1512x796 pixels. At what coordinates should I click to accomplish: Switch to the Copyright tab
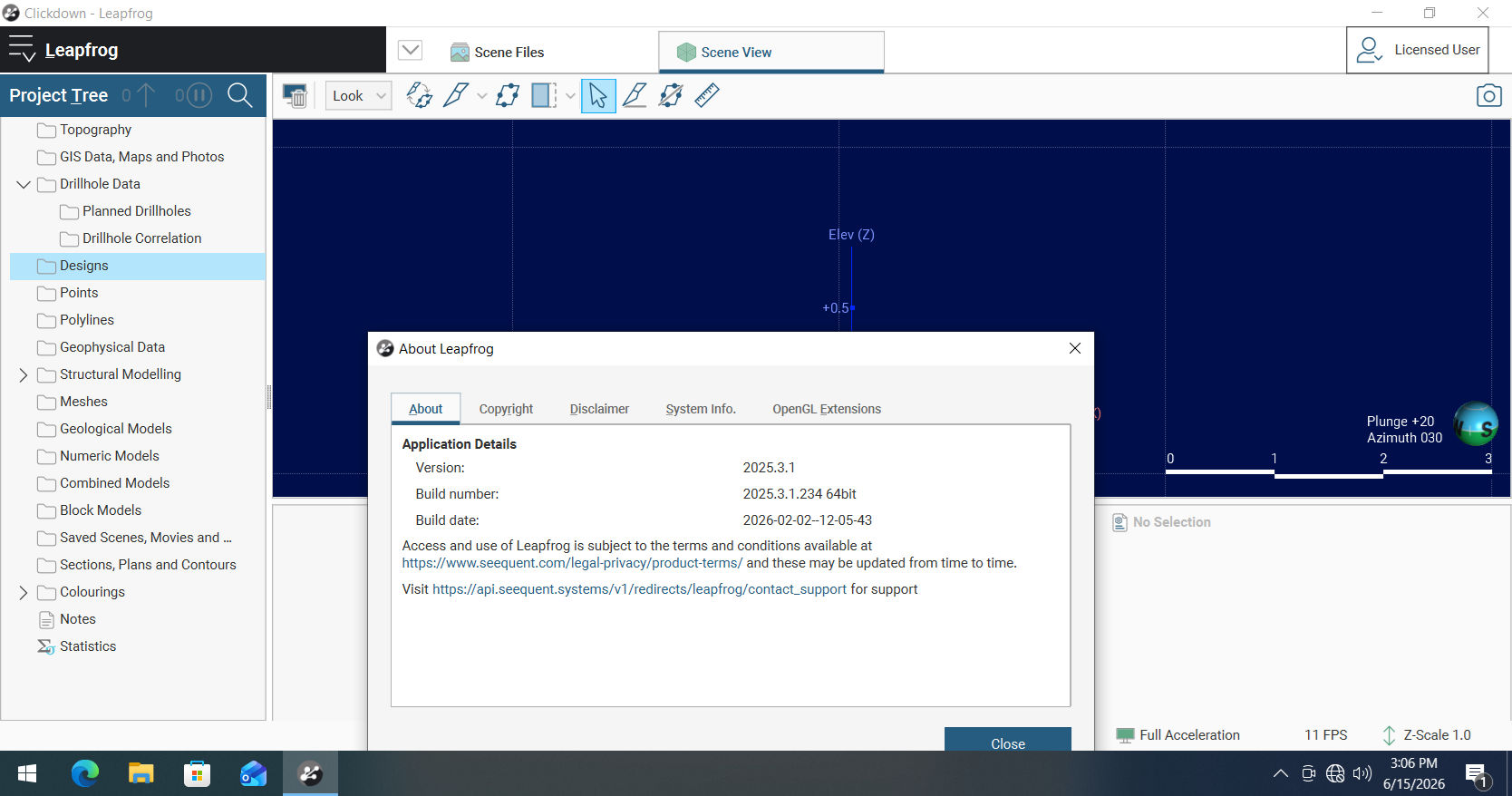pyautogui.click(x=506, y=409)
